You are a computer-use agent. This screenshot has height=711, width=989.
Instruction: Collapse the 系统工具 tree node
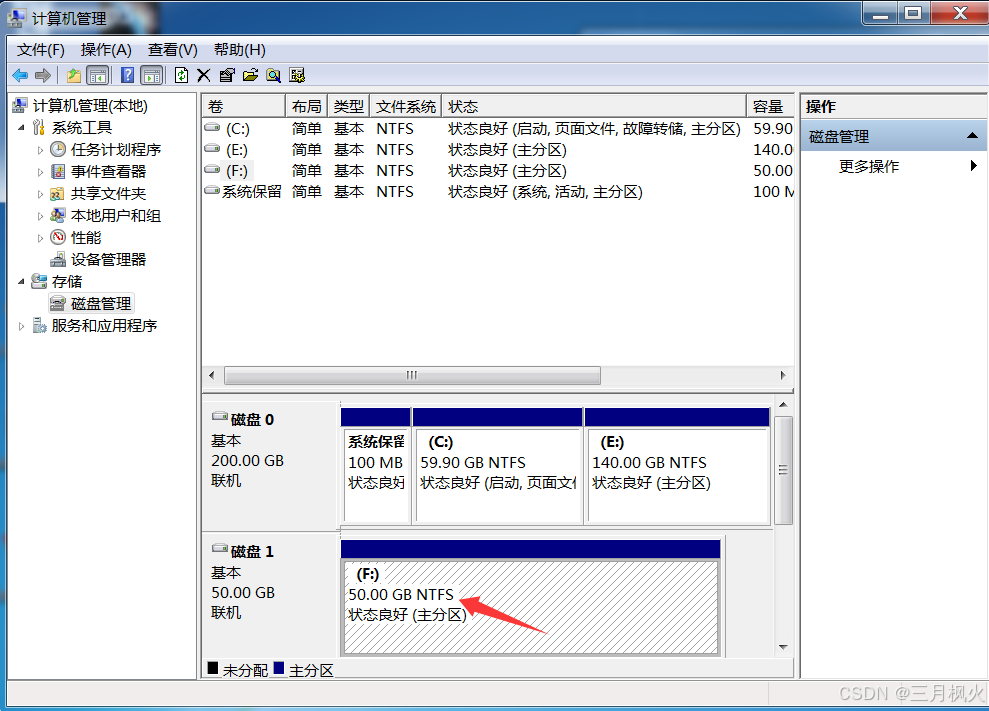[21, 128]
